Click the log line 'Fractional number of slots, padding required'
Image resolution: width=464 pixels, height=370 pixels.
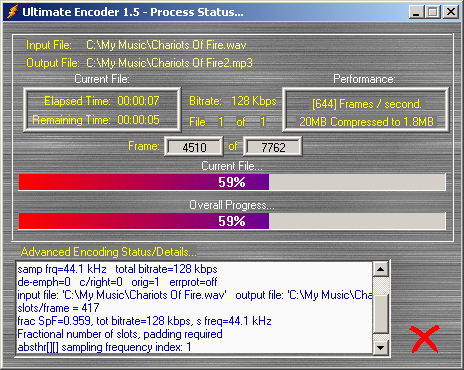(120, 334)
